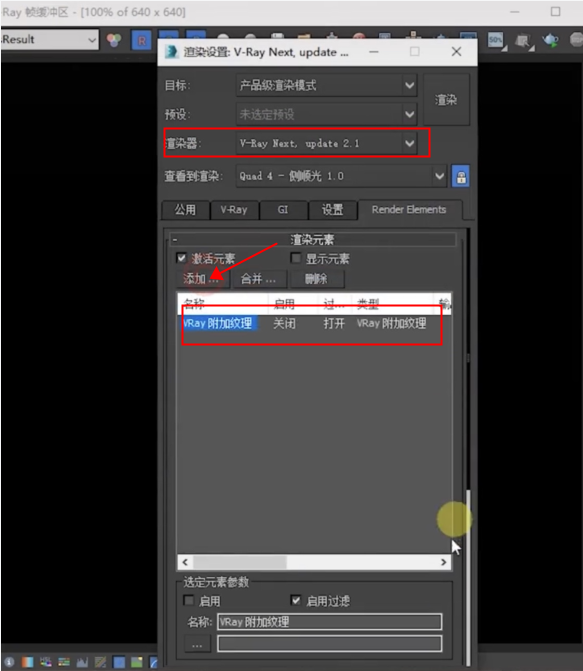Click the 过... column header
583x671 pixels.
click(334, 304)
